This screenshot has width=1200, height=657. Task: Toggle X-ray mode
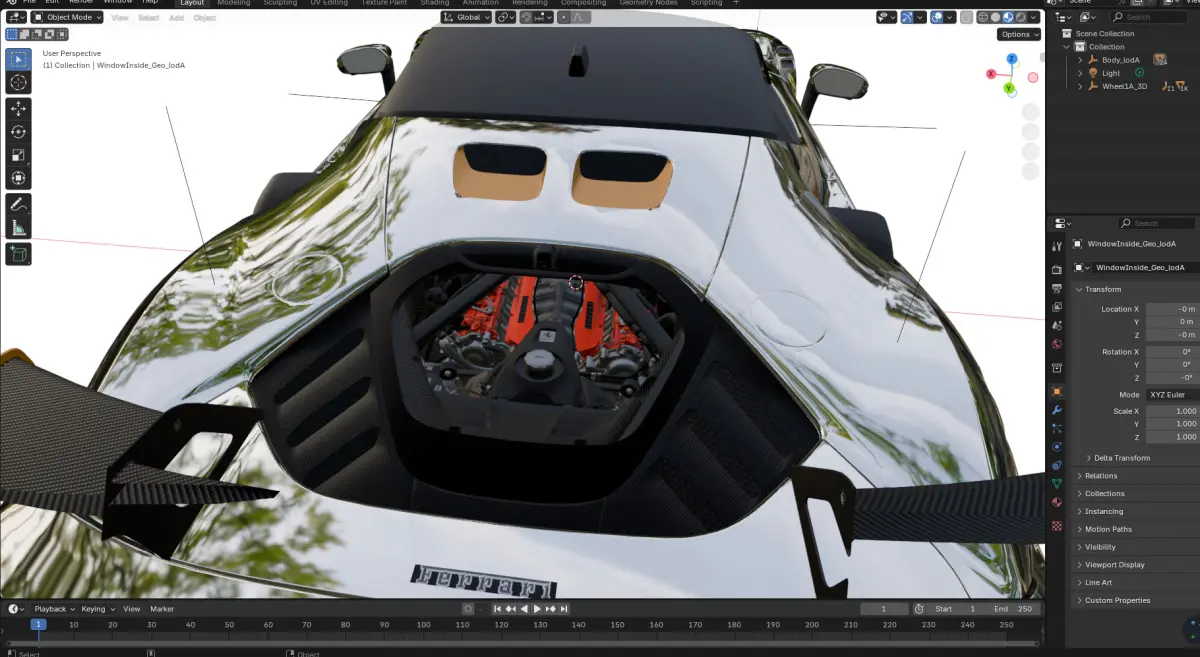pos(966,17)
